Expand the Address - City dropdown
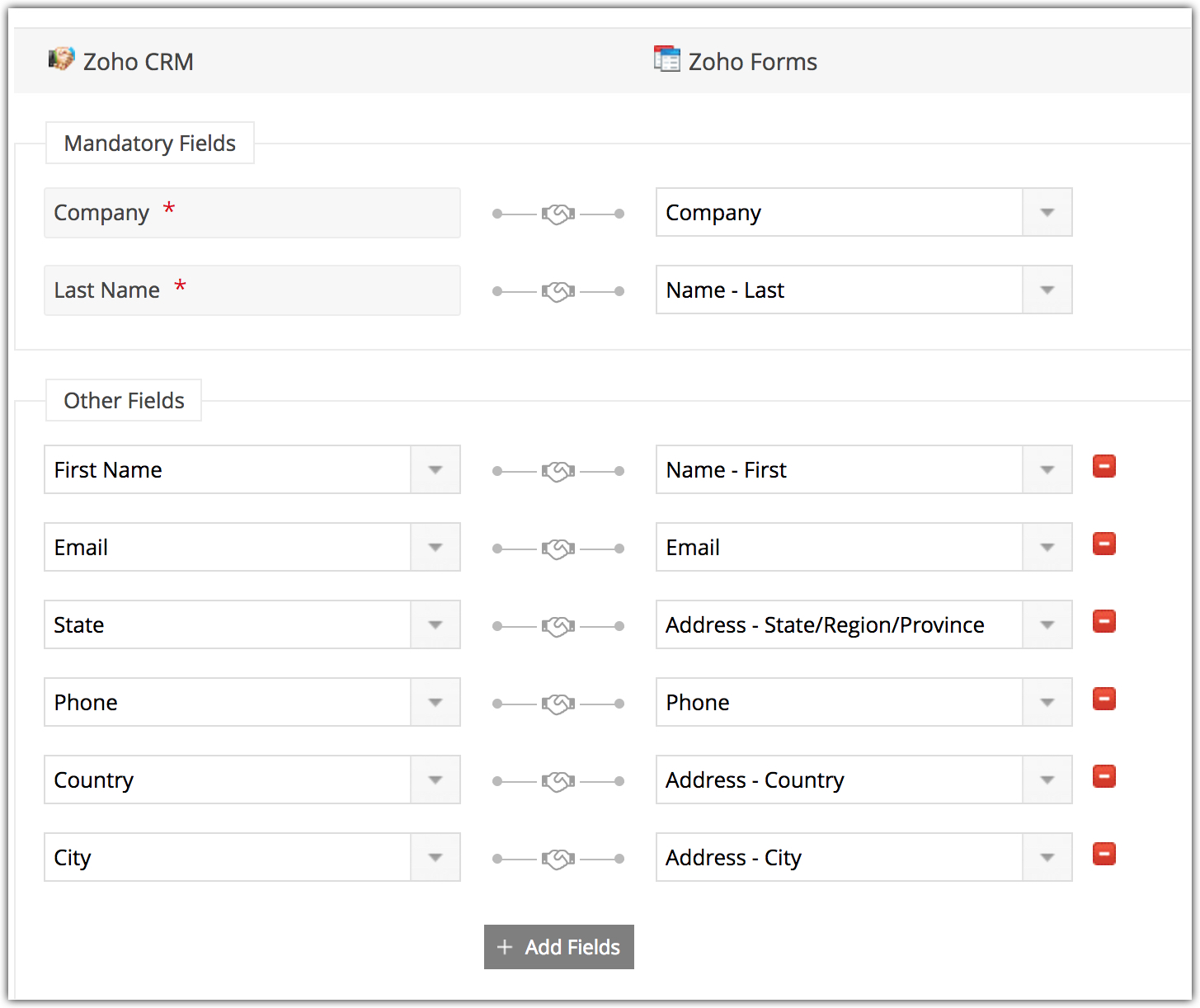This screenshot has height=1008, width=1200. click(1047, 858)
